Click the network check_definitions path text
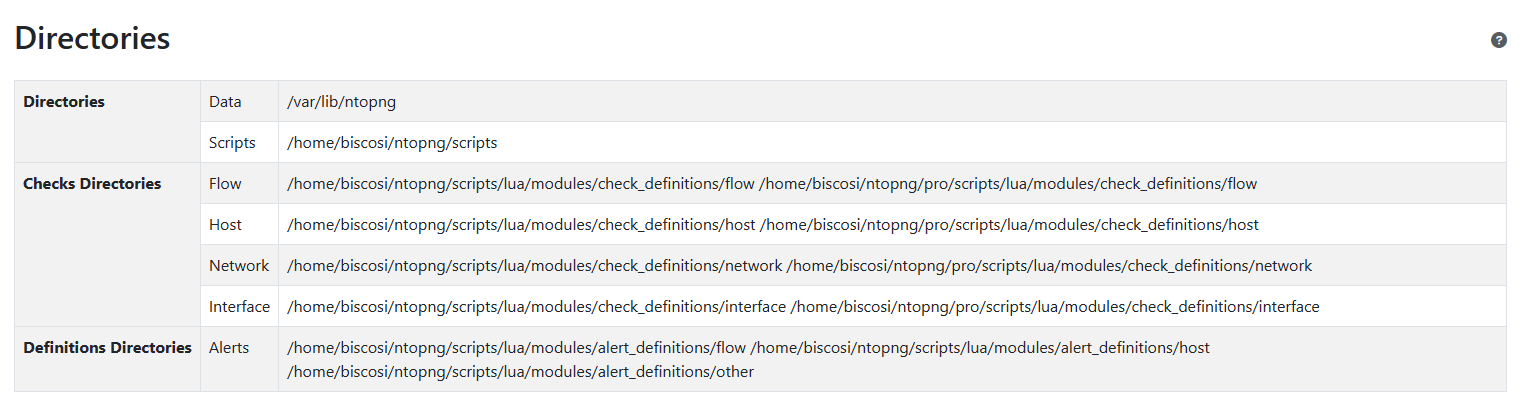 point(800,265)
